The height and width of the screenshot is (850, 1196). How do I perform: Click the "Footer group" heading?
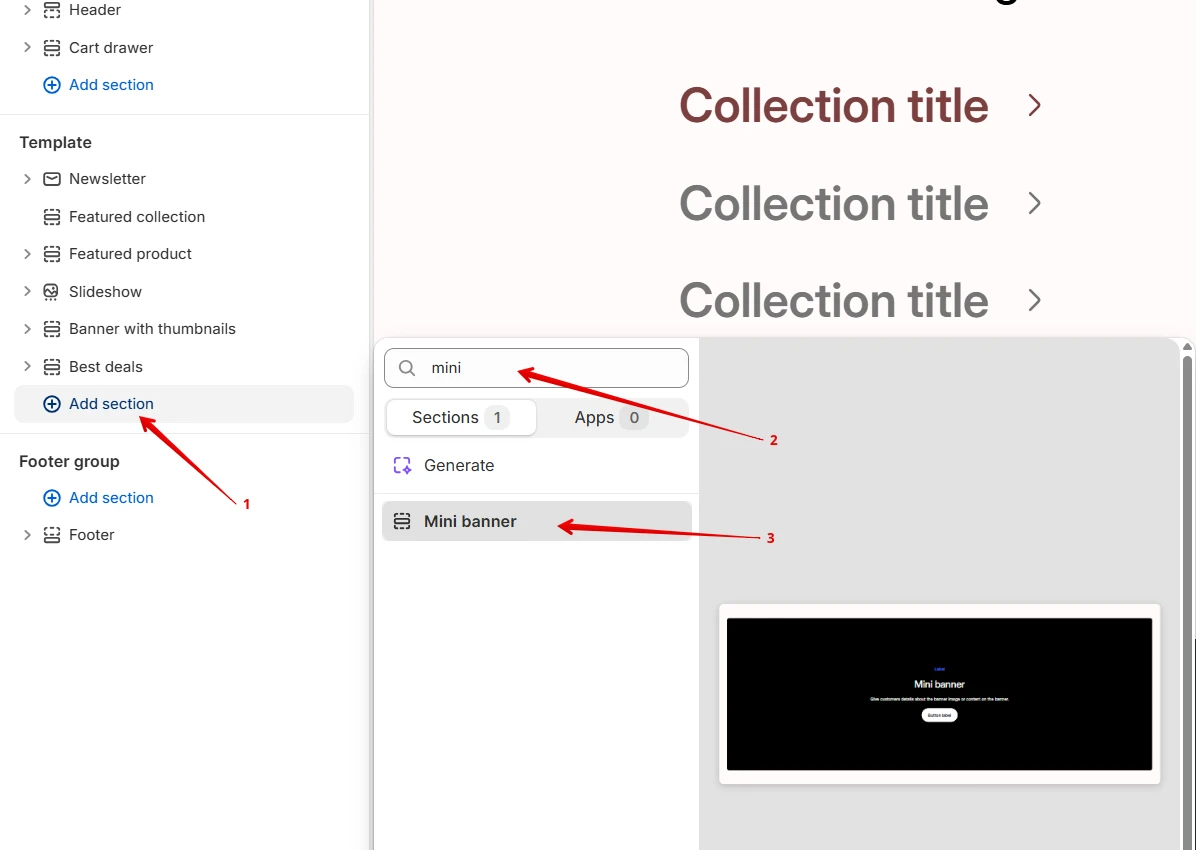click(69, 462)
